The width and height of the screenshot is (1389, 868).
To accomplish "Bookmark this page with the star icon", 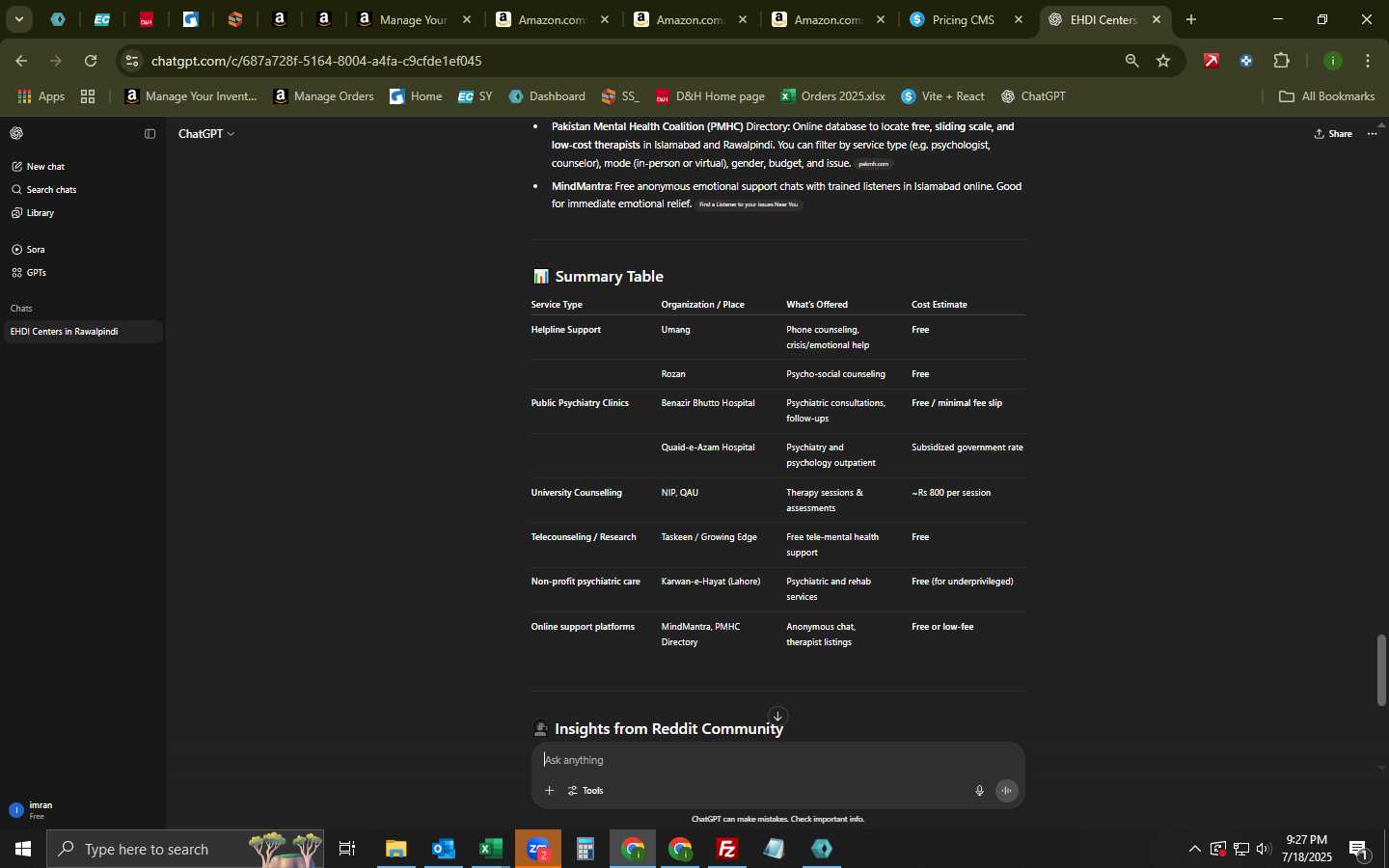I will point(1164,61).
